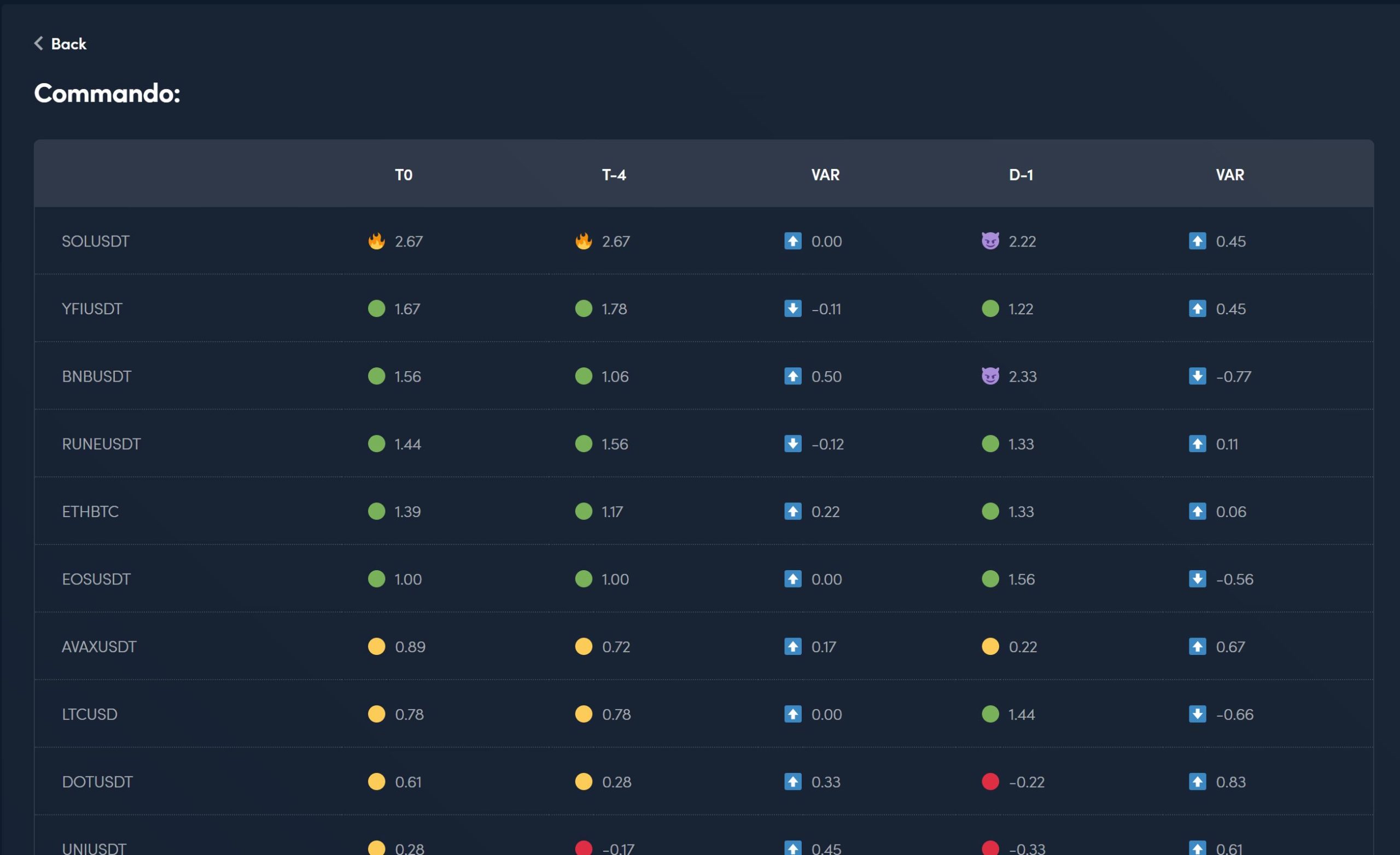Viewport: 1400px width, 855px height.
Task: Click the Back chevron arrow icon
Action: tap(39, 43)
